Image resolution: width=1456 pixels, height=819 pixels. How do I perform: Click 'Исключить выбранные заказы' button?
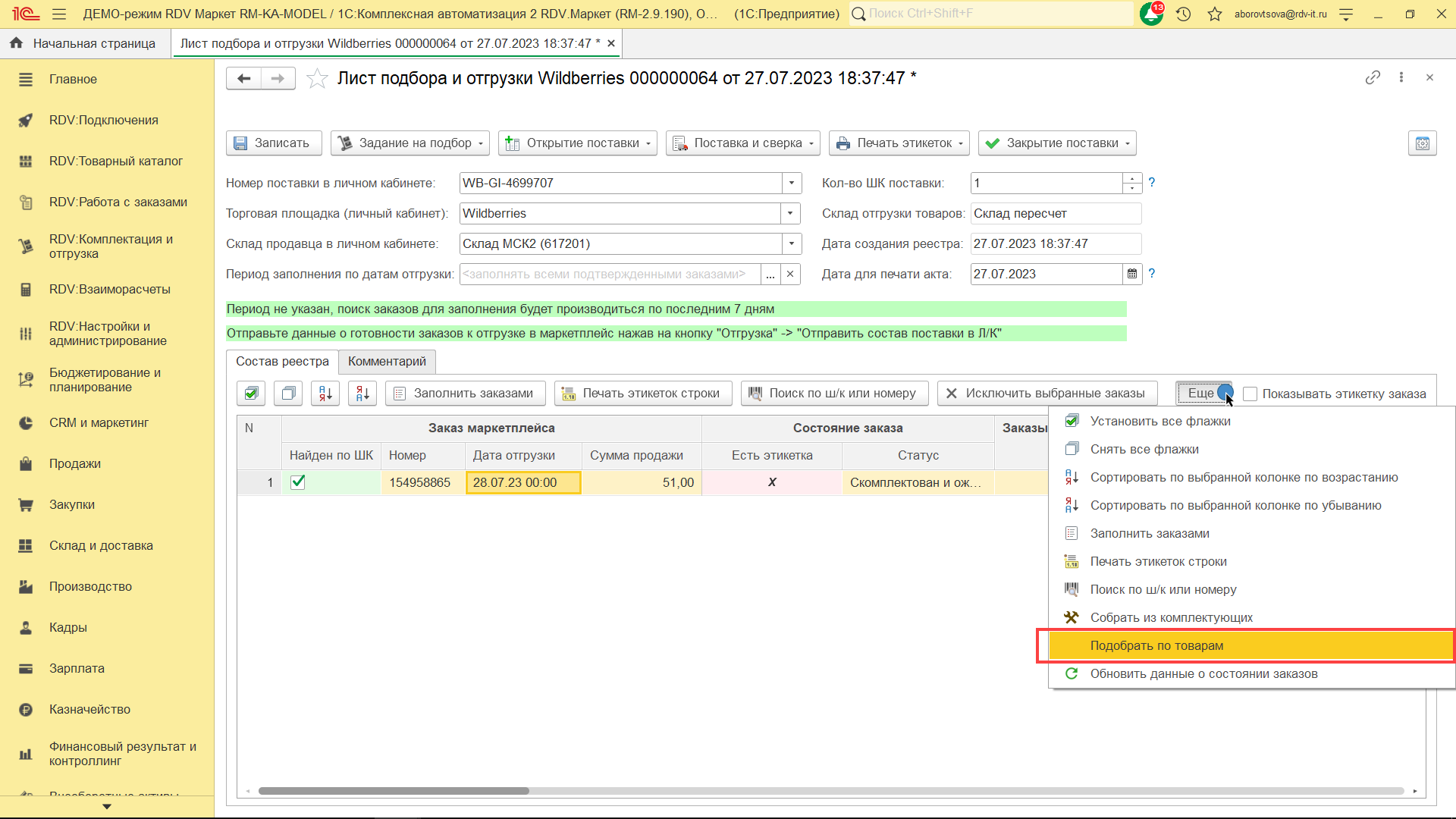click(x=1046, y=393)
